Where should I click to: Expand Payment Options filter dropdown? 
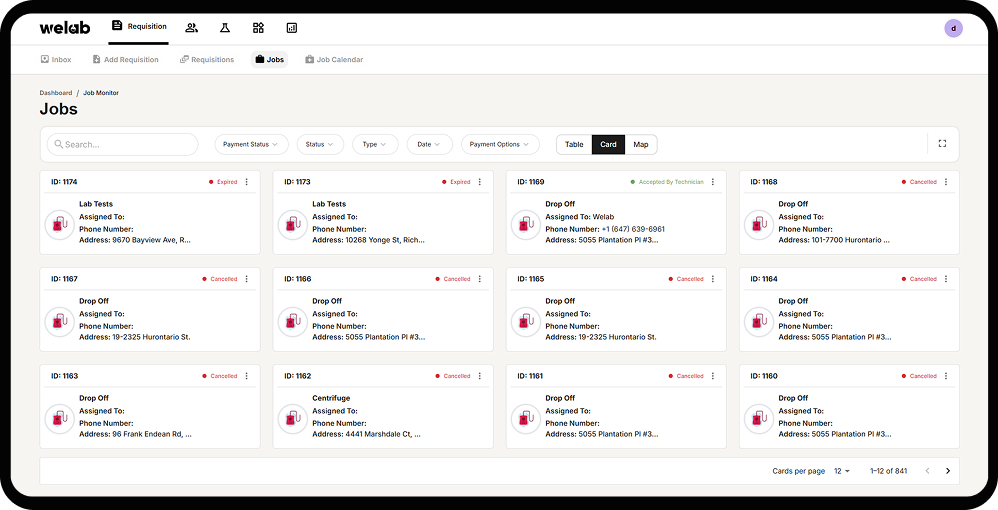click(x=500, y=145)
